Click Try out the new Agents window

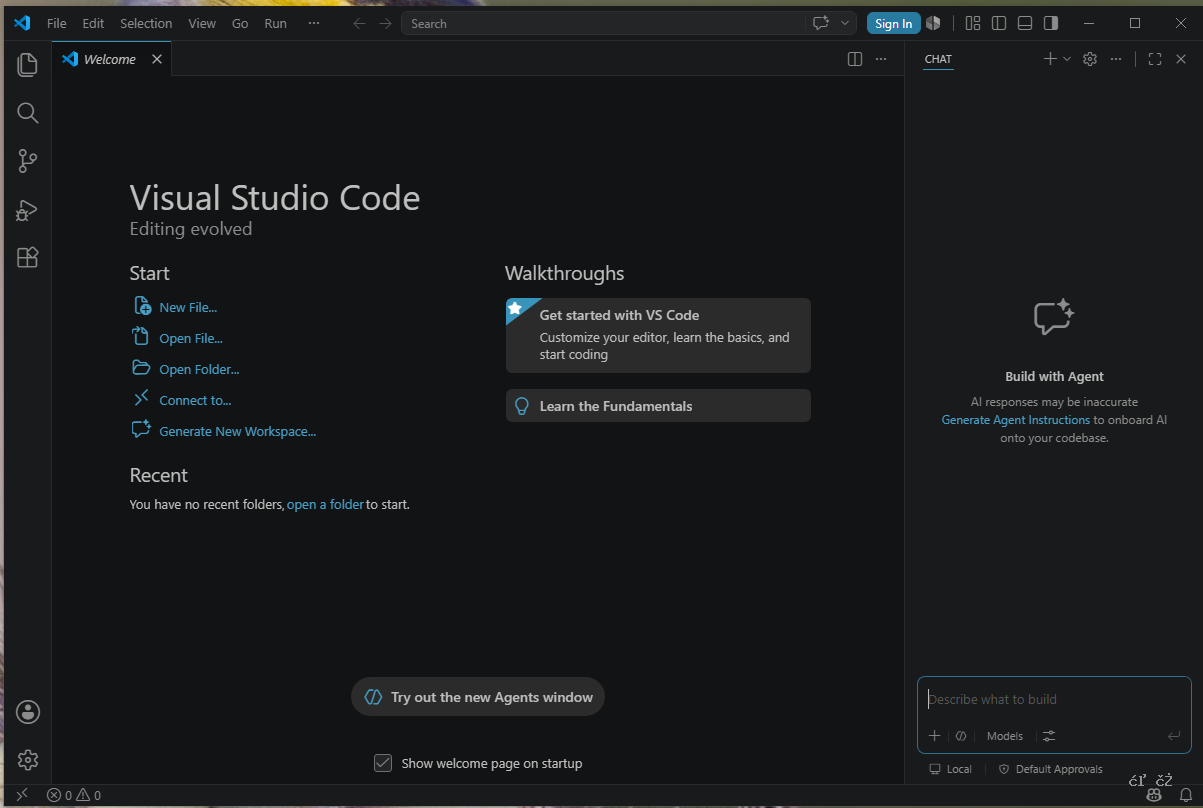click(478, 697)
